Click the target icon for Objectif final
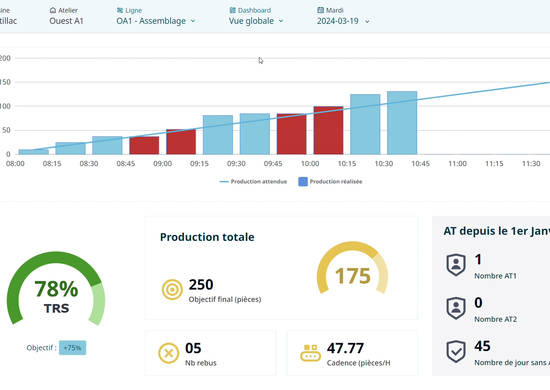Image resolution: width=550 pixels, height=390 pixels. [172, 289]
